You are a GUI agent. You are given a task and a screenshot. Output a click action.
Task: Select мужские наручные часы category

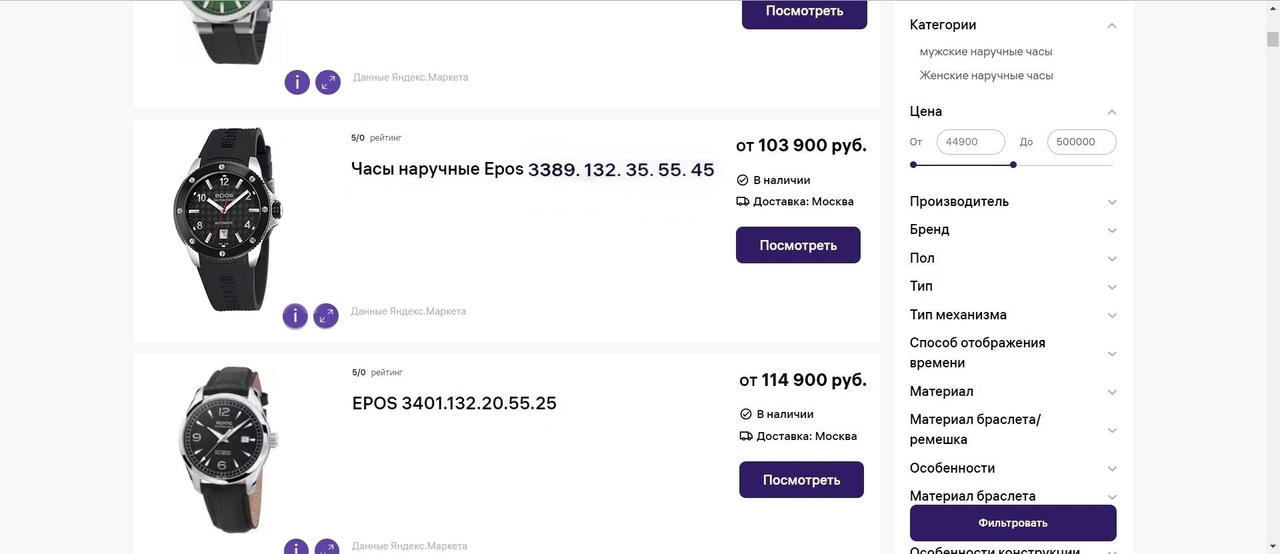(x=986, y=52)
